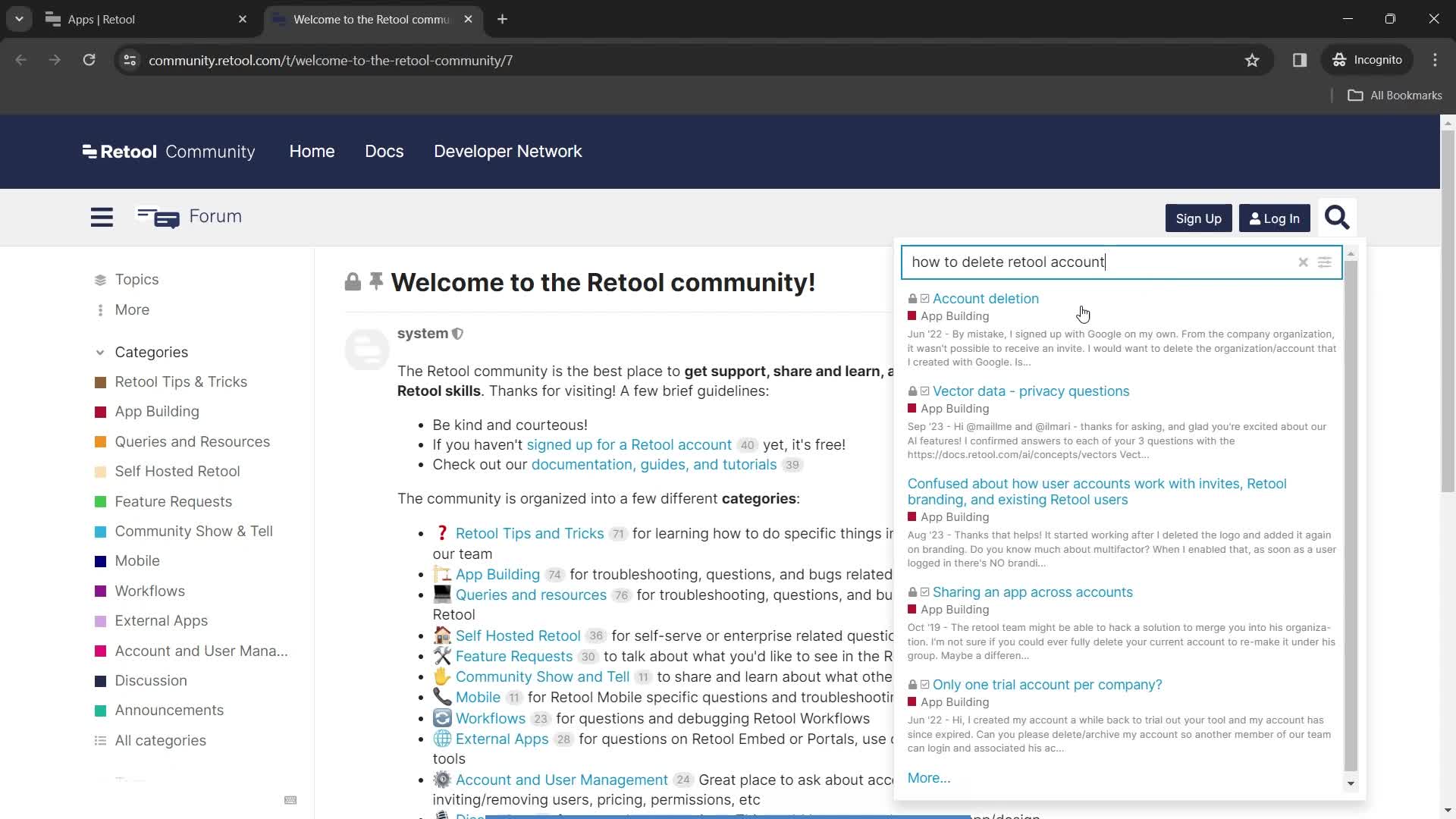This screenshot has width=1456, height=819.
Task: Open Queries and resources post link
Action: pyautogui.click(x=531, y=595)
